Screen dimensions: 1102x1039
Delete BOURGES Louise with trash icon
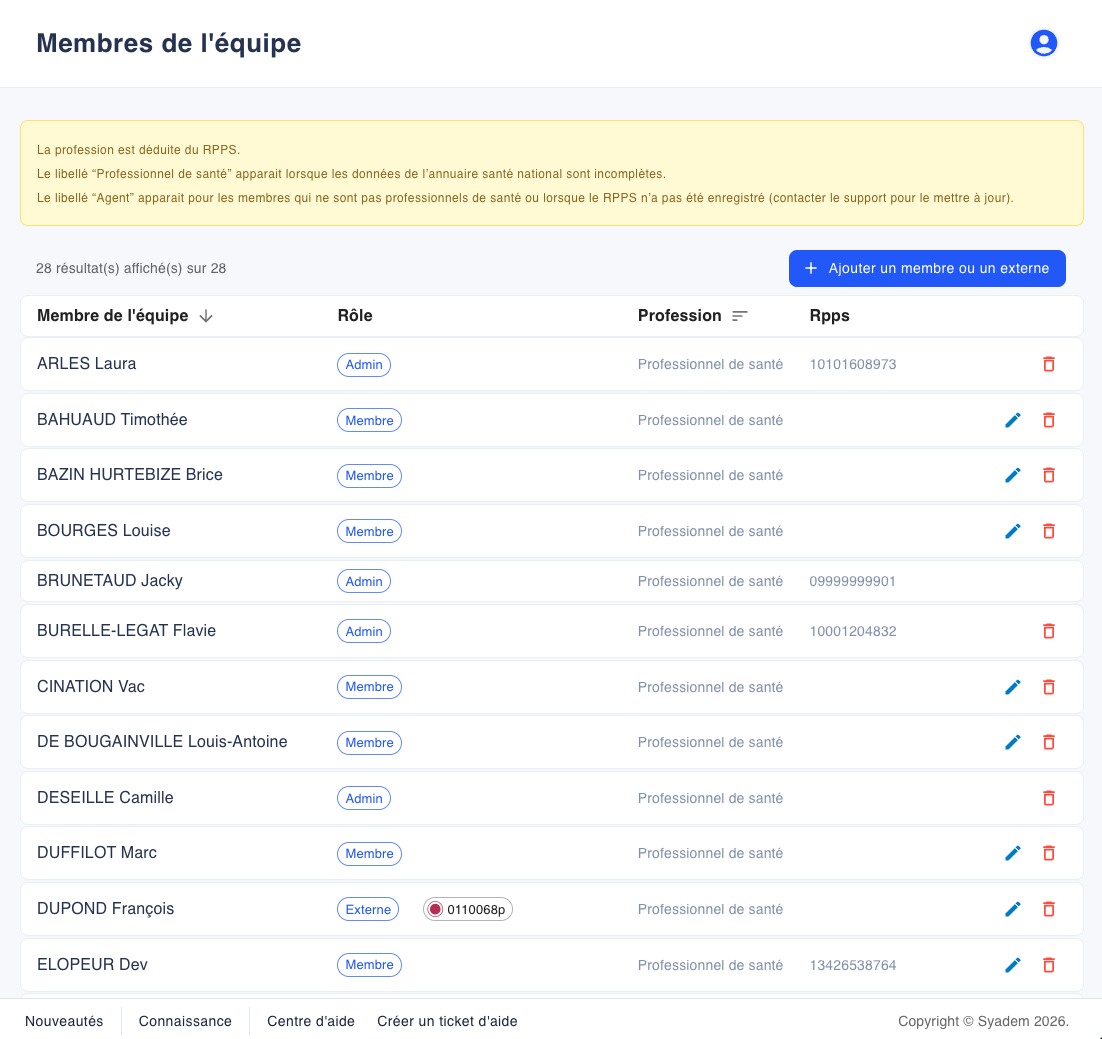click(x=1049, y=531)
